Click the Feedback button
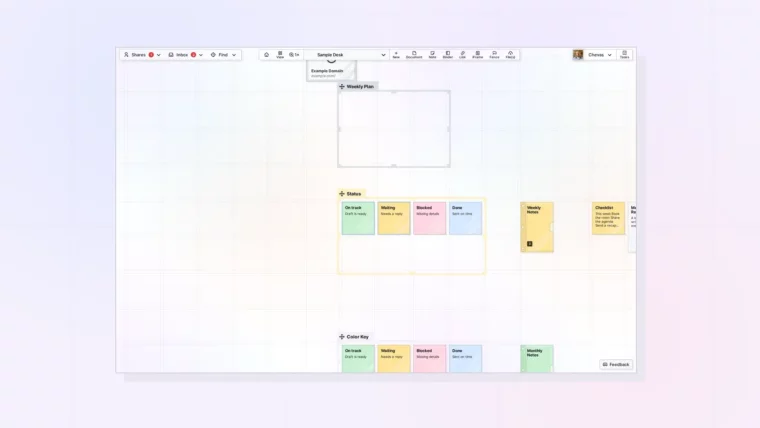This screenshot has width=760, height=428. pyautogui.click(x=616, y=365)
